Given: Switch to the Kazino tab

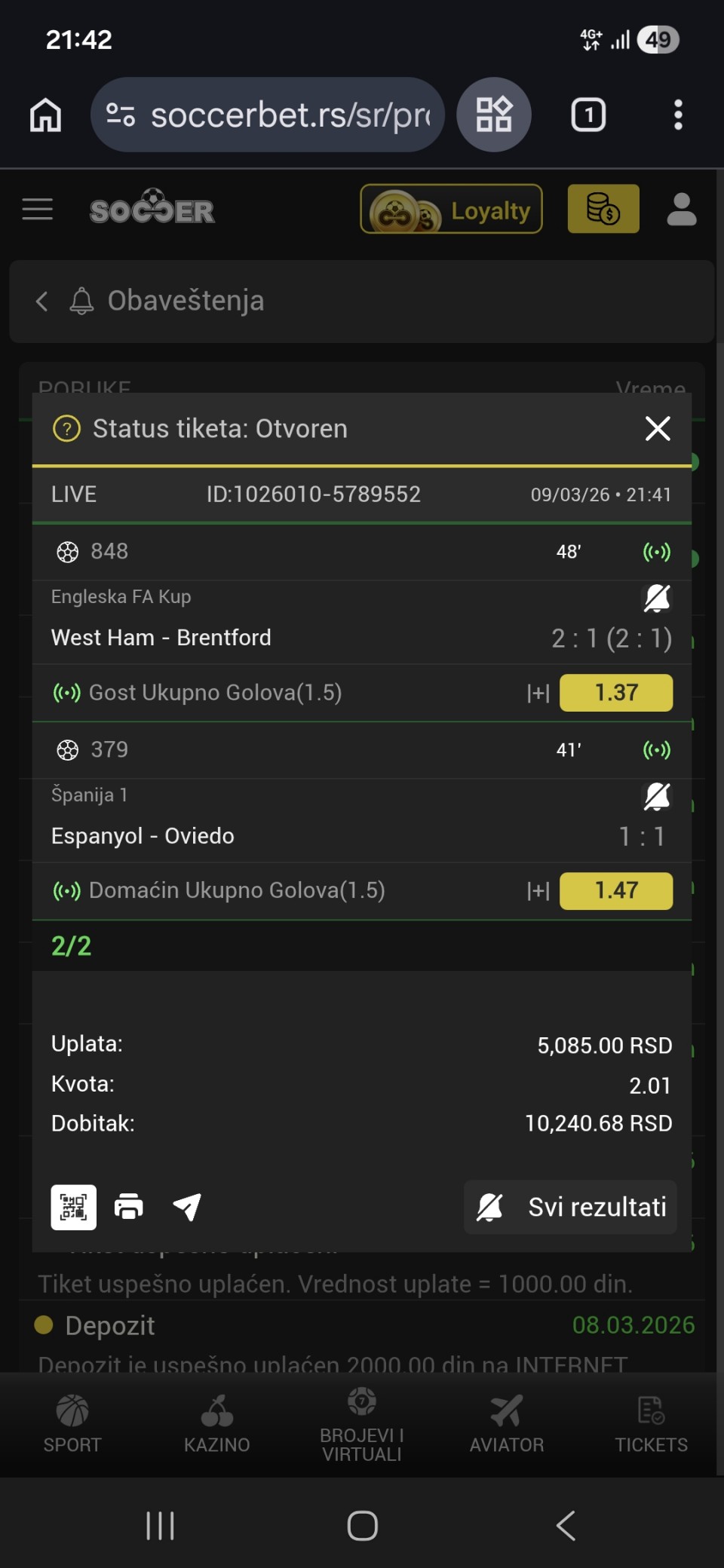Looking at the screenshot, I should pyautogui.click(x=217, y=1423).
